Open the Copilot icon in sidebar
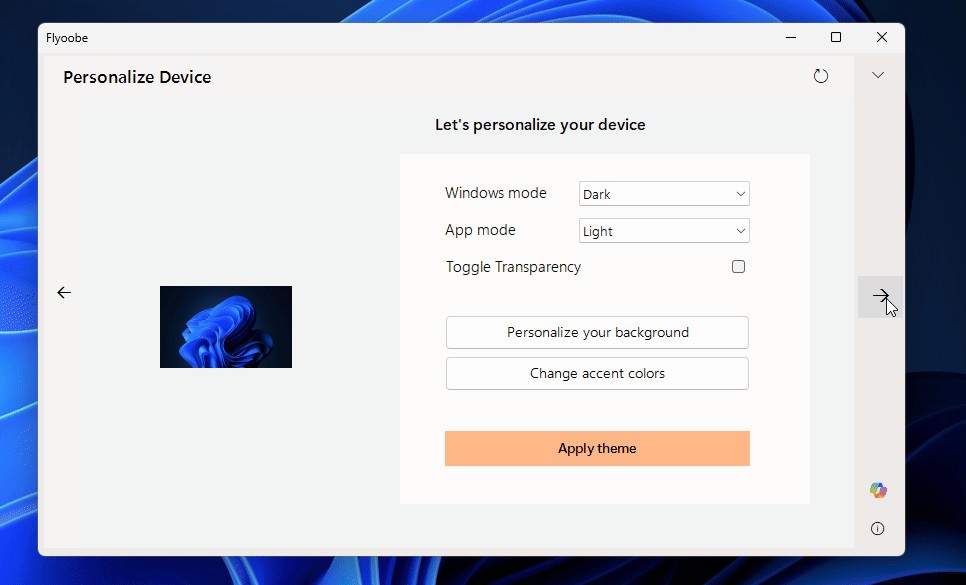The width and height of the screenshot is (966, 585). 878,490
